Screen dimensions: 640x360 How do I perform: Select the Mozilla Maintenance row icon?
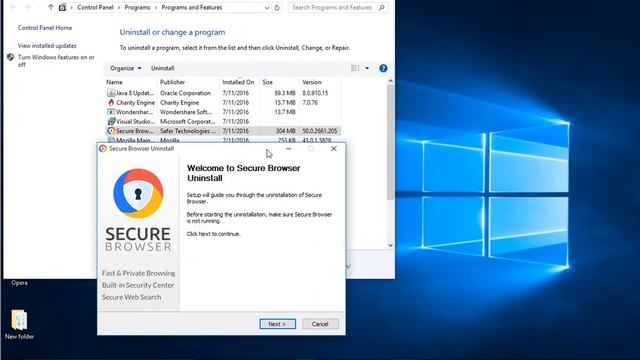coord(111,140)
